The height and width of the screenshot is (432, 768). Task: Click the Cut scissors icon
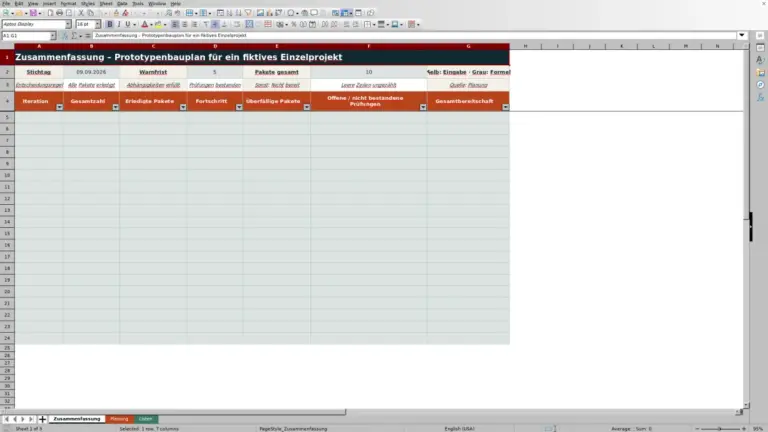(x=81, y=13)
